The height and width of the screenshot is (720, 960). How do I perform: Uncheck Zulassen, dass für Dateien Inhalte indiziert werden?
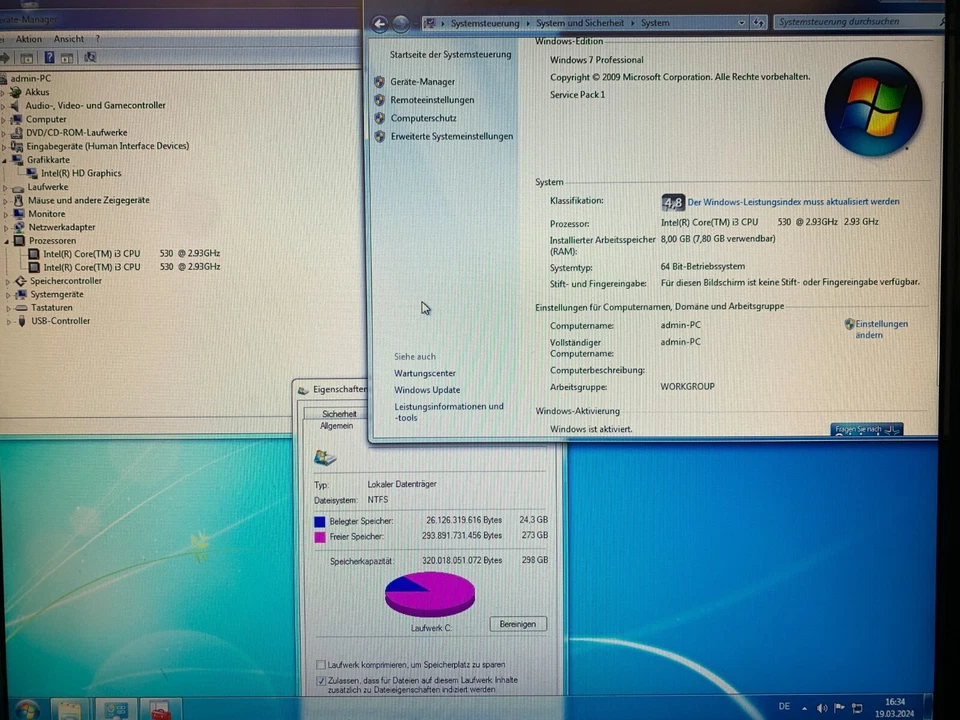pyautogui.click(x=321, y=680)
